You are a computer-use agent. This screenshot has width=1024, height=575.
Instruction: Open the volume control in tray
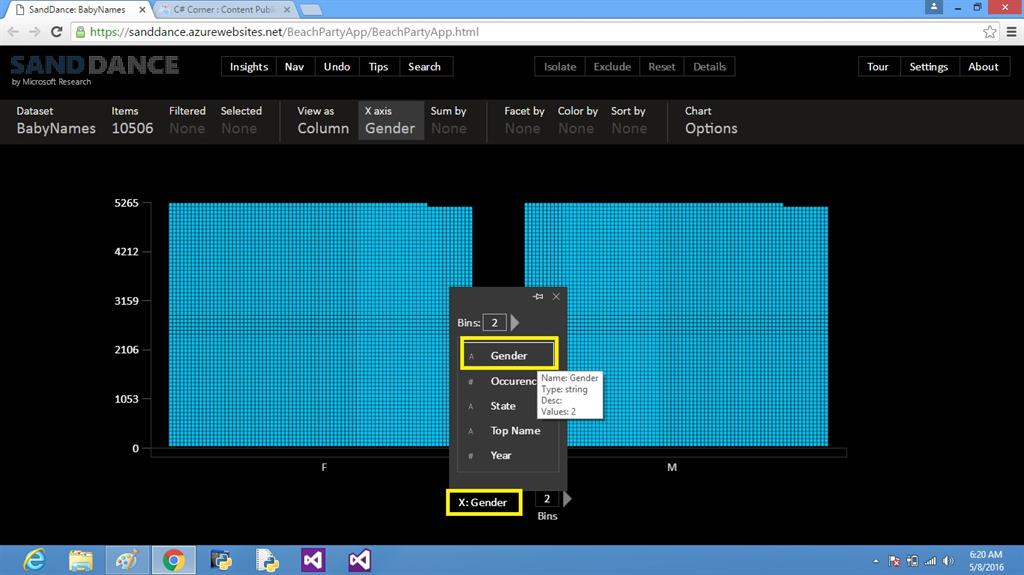(x=948, y=561)
